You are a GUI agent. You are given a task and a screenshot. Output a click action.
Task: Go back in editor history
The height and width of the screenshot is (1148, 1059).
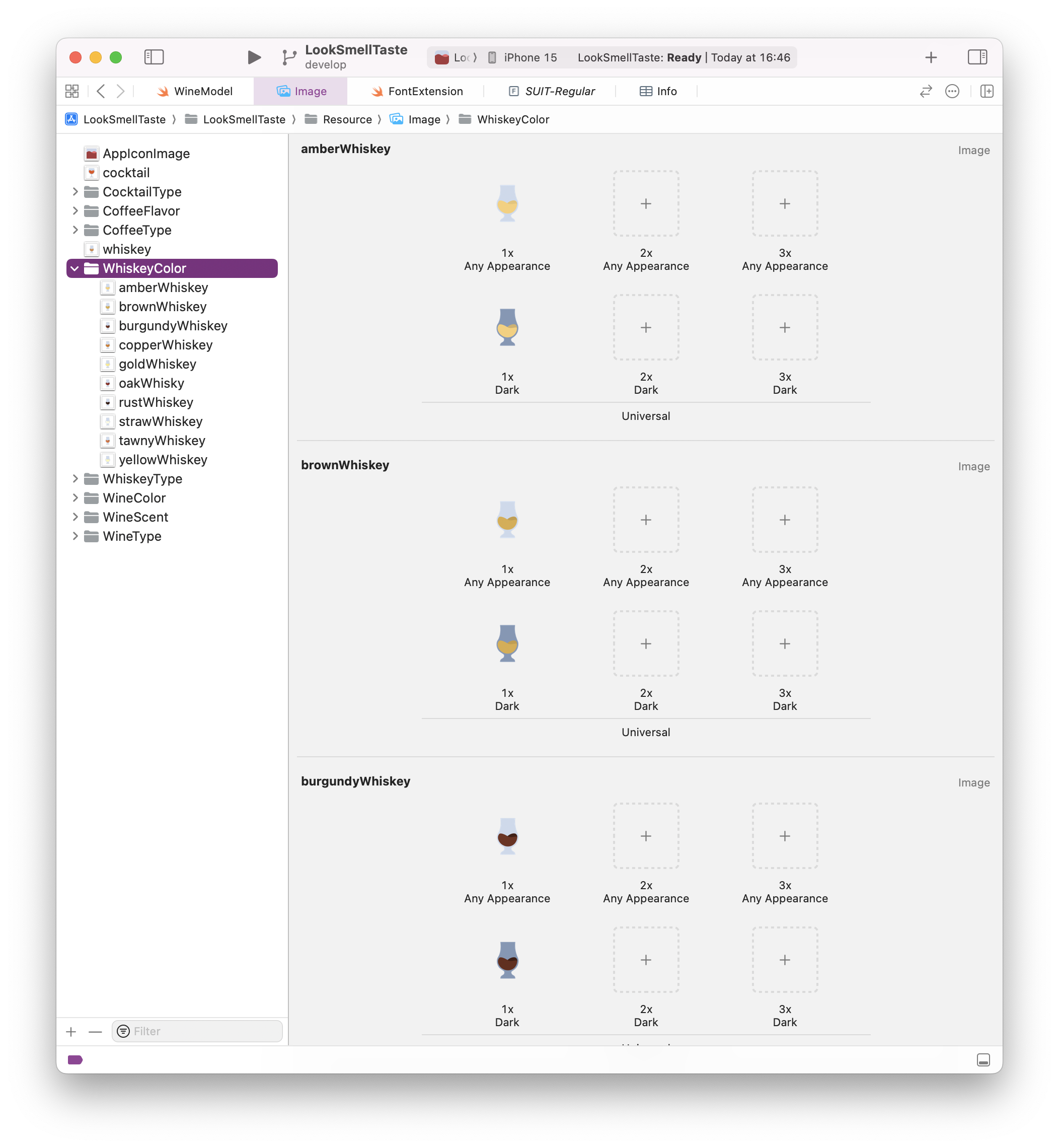(102, 91)
